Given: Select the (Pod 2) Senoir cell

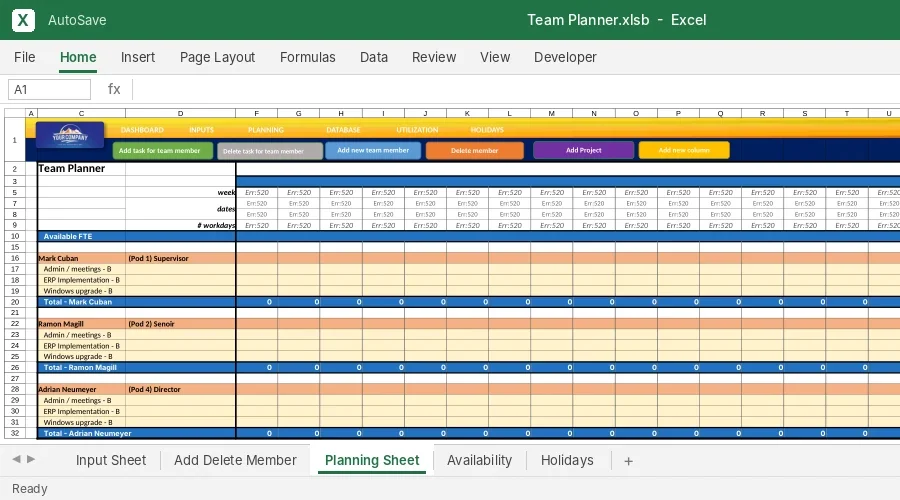Looking at the screenshot, I should 180,324.
